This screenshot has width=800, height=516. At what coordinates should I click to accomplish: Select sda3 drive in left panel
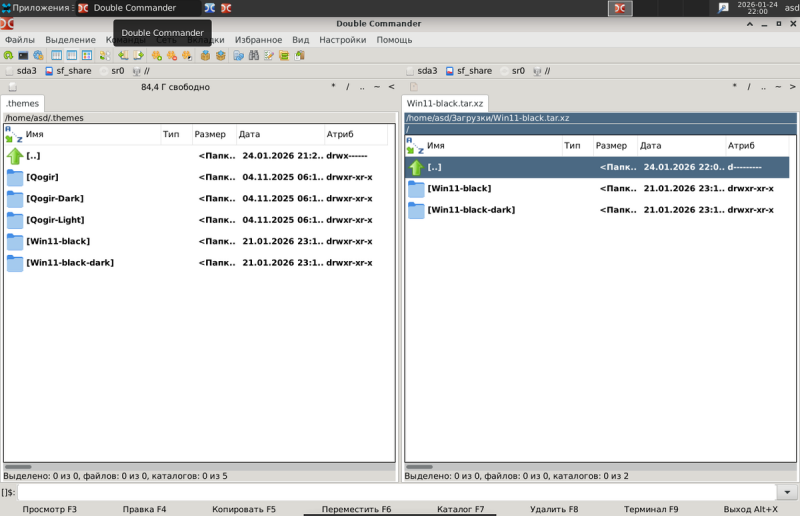point(21,71)
